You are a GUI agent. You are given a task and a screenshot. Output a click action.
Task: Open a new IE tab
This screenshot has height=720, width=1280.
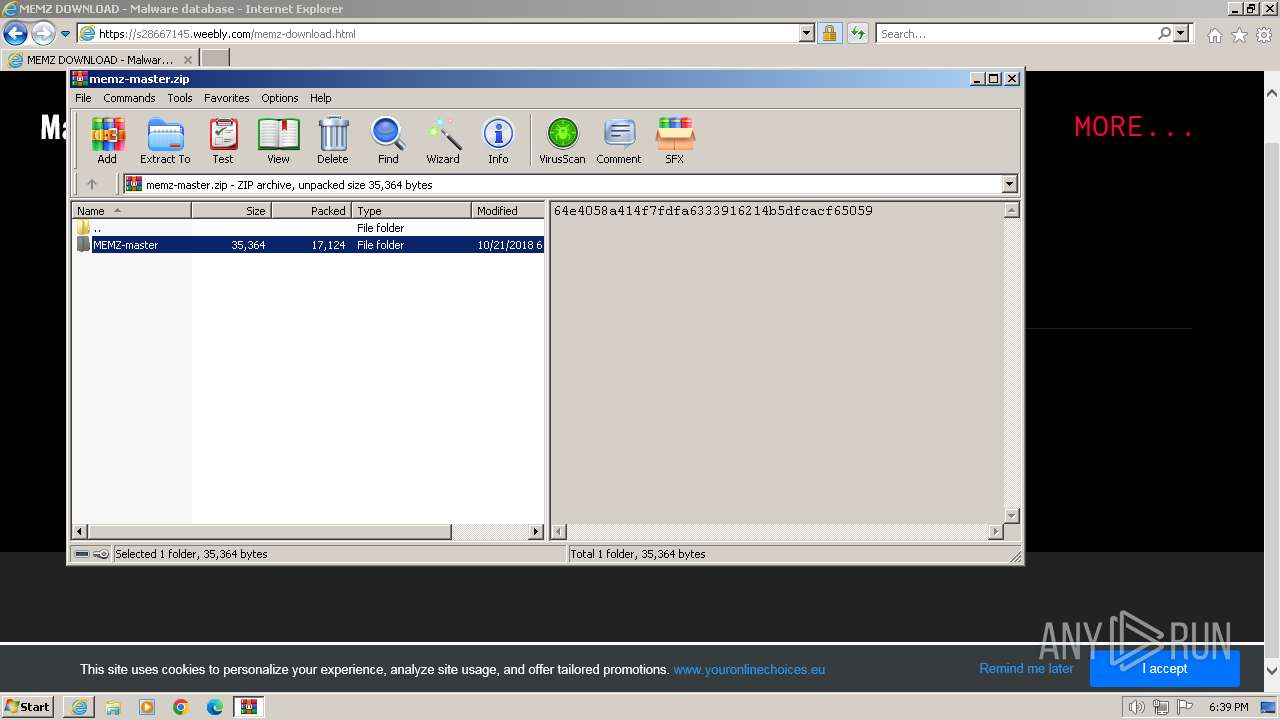pos(215,59)
